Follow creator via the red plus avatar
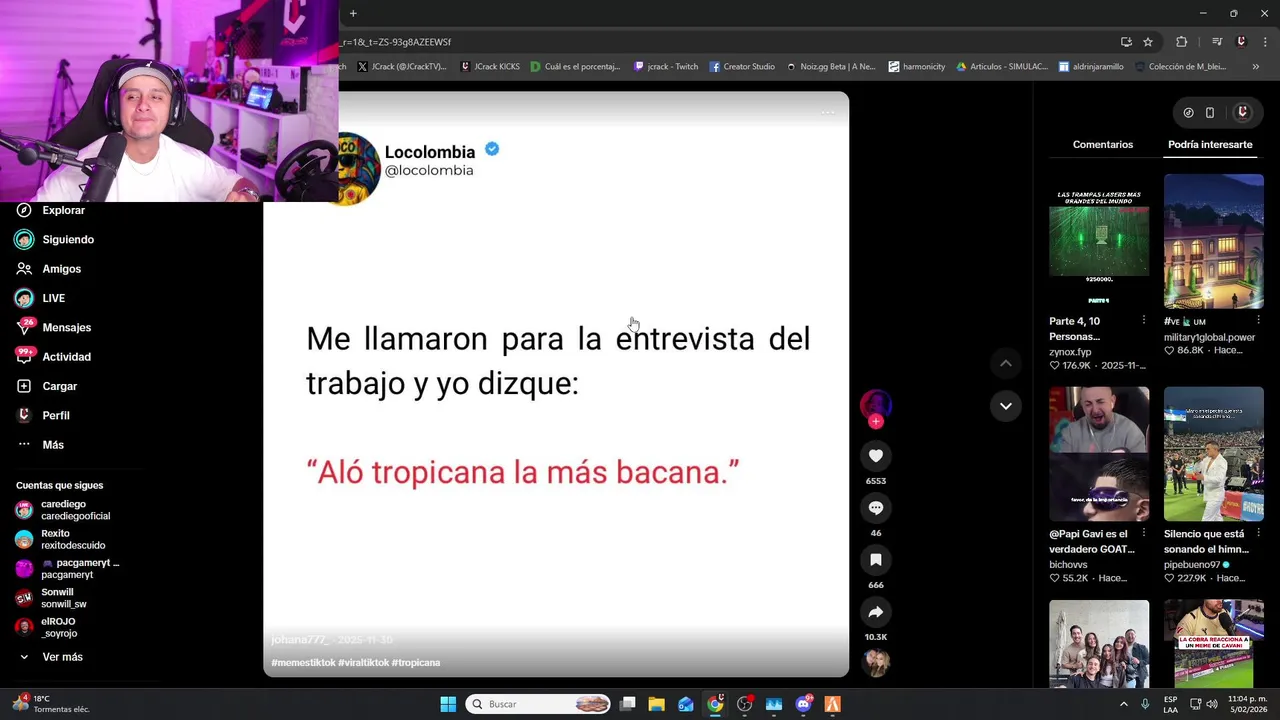Image resolution: width=1280 pixels, height=720 pixels. tap(876, 421)
